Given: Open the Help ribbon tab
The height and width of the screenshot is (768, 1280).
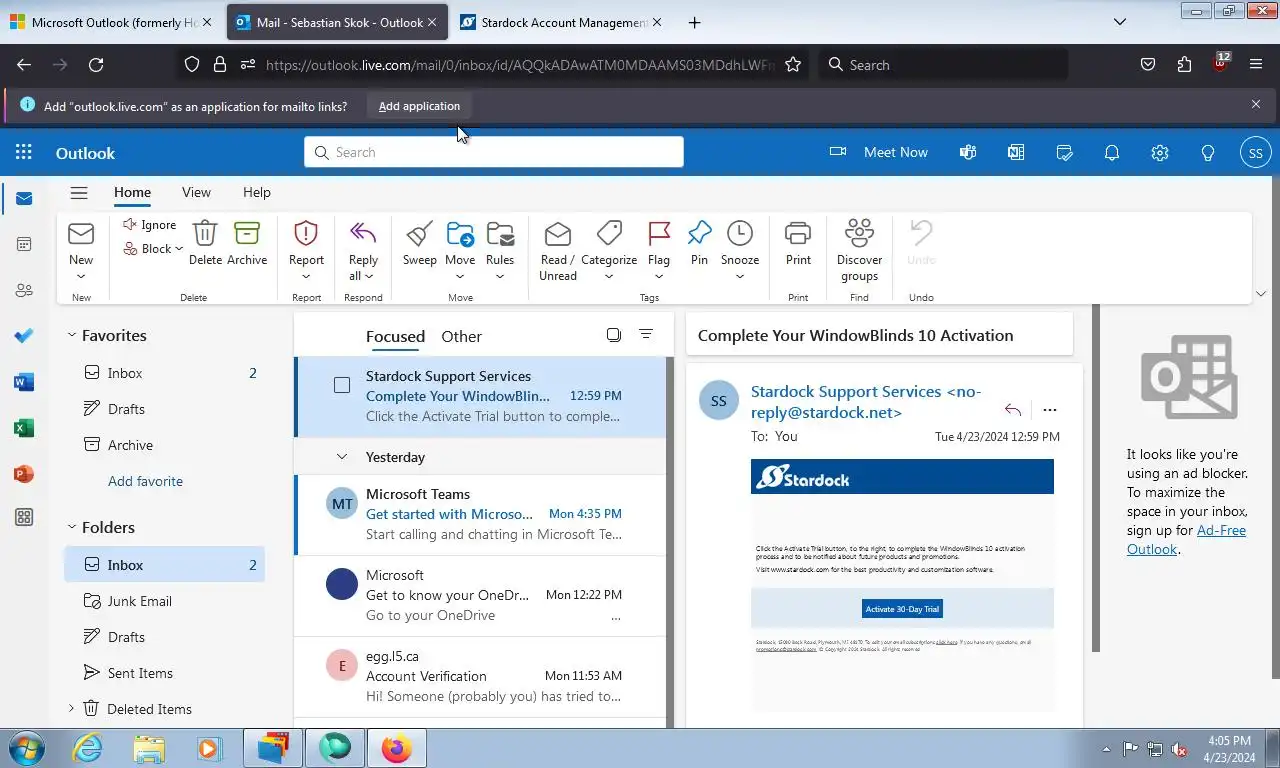Looking at the screenshot, I should tap(257, 192).
